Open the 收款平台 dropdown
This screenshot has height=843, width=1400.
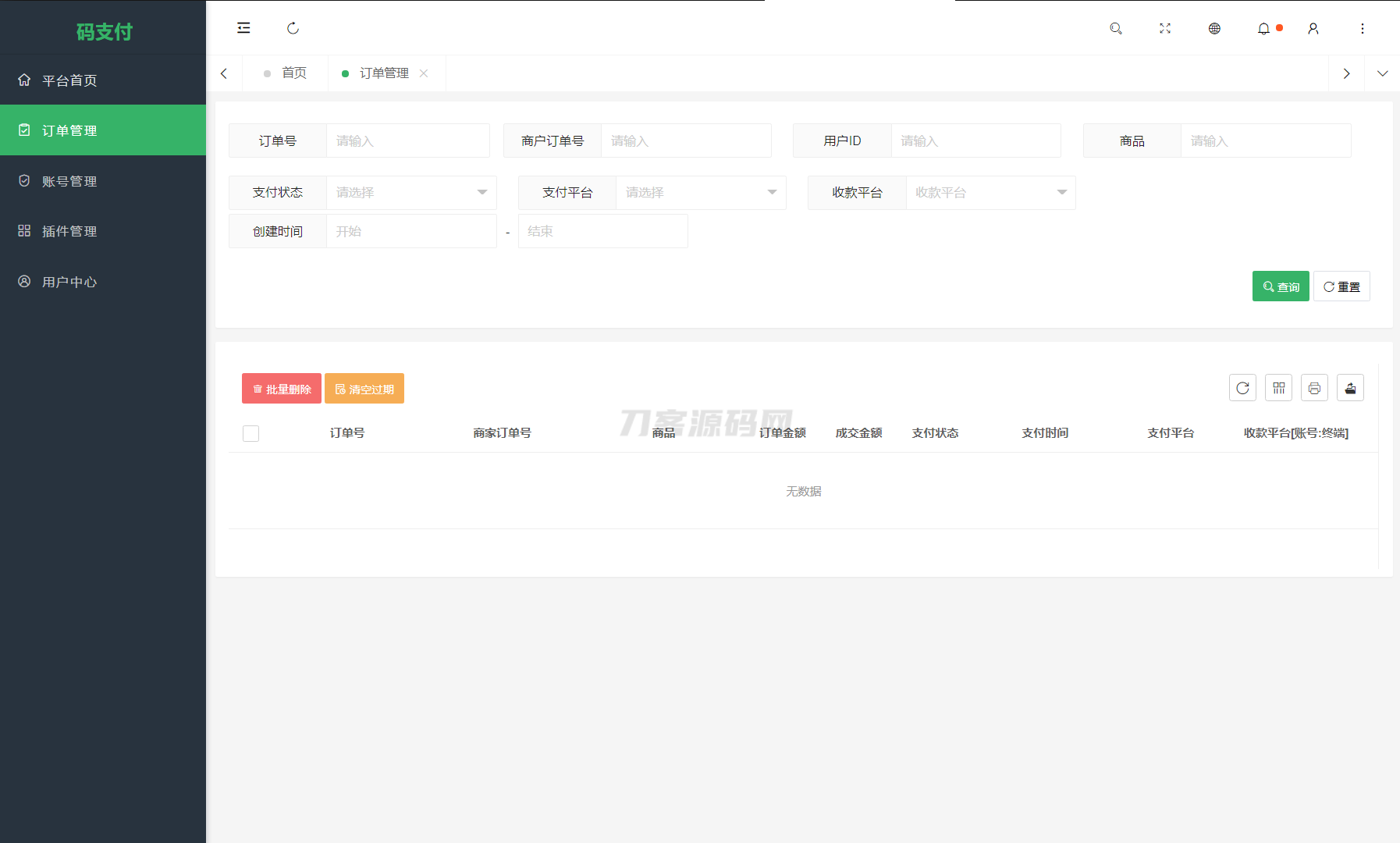pyautogui.click(x=990, y=192)
